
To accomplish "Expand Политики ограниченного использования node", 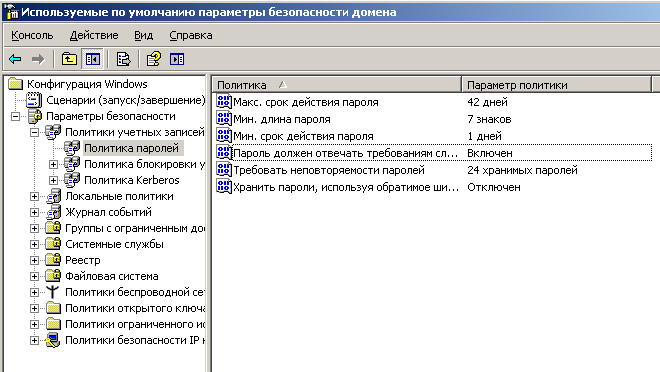I will pyautogui.click(x=35, y=324).
